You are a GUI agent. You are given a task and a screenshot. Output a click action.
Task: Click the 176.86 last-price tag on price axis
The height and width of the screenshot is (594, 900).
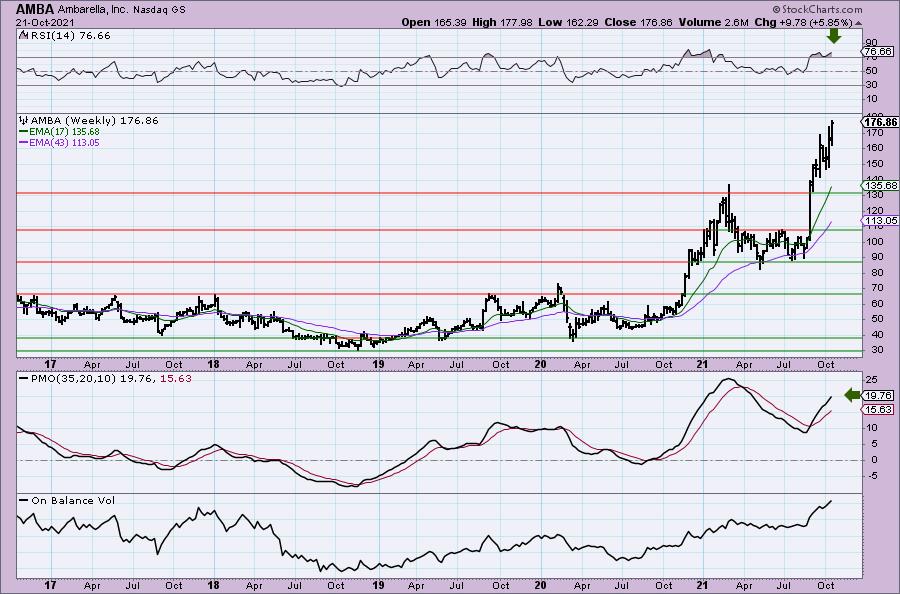[x=880, y=122]
